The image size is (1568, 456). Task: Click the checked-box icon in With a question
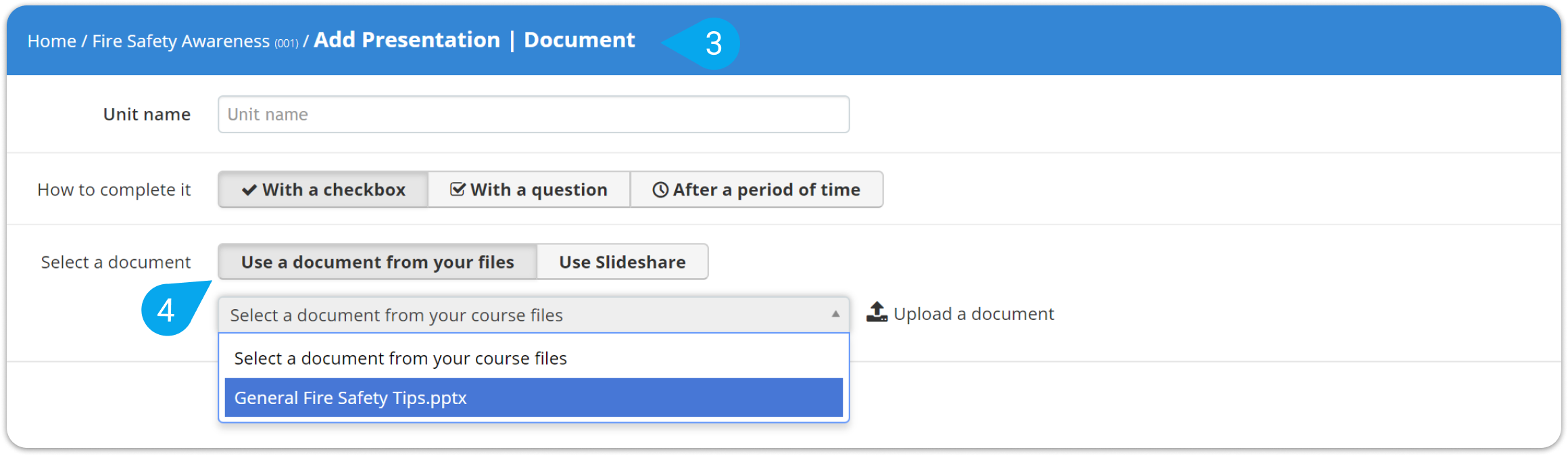click(x=458, y=189)
